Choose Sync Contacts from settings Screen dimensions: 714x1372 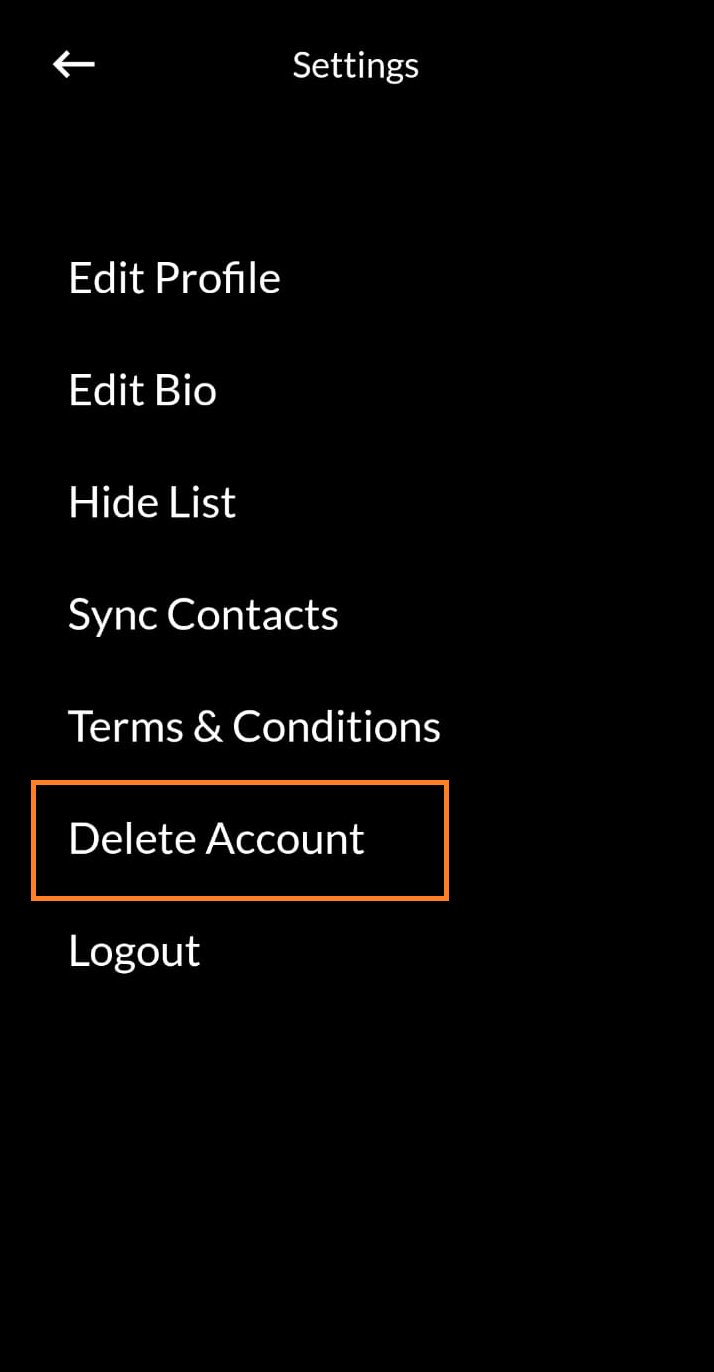pos(203,614)
